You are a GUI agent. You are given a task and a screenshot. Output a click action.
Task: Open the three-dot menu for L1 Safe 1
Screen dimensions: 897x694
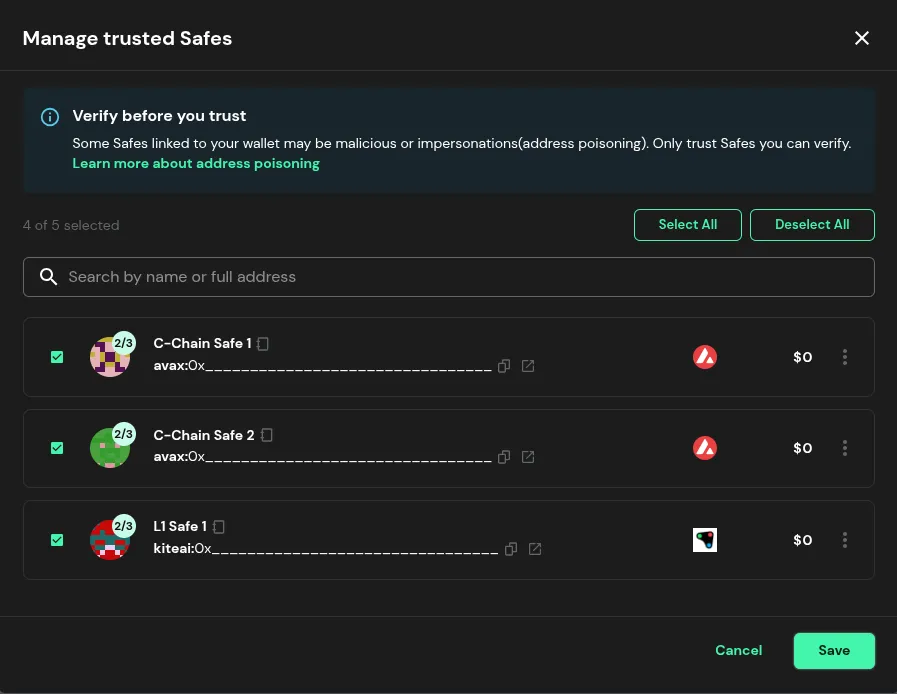[845, 540]
